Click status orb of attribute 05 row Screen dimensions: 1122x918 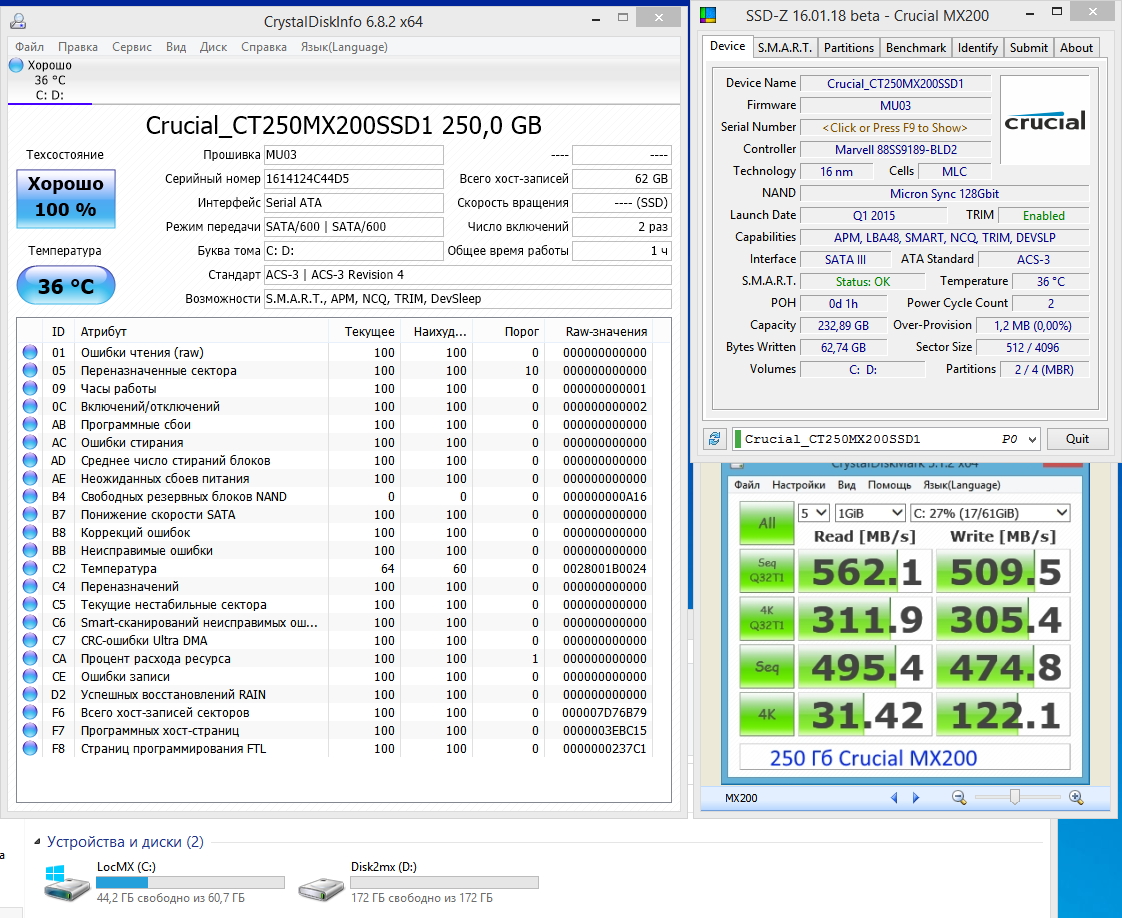30,370
